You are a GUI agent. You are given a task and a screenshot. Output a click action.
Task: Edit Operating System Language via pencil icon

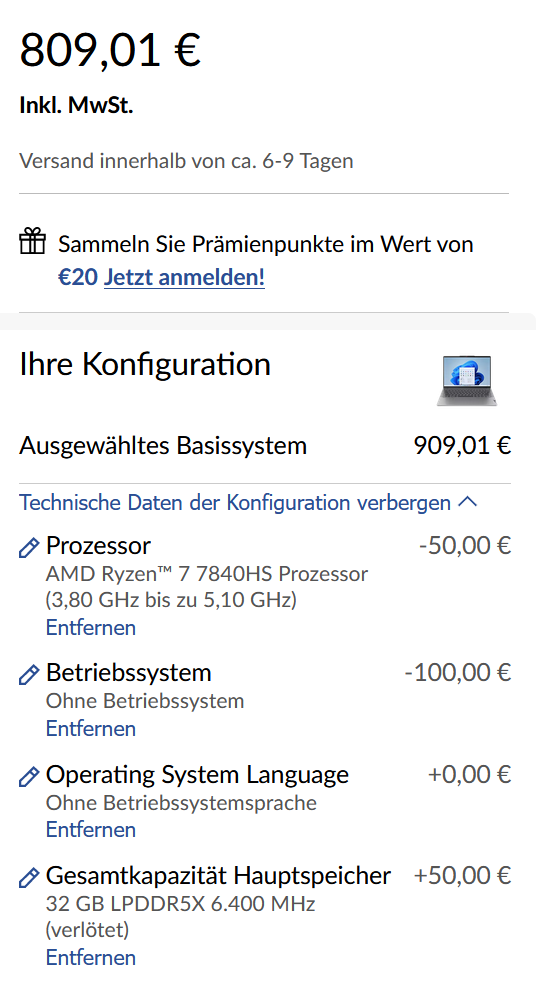point(29,776)
